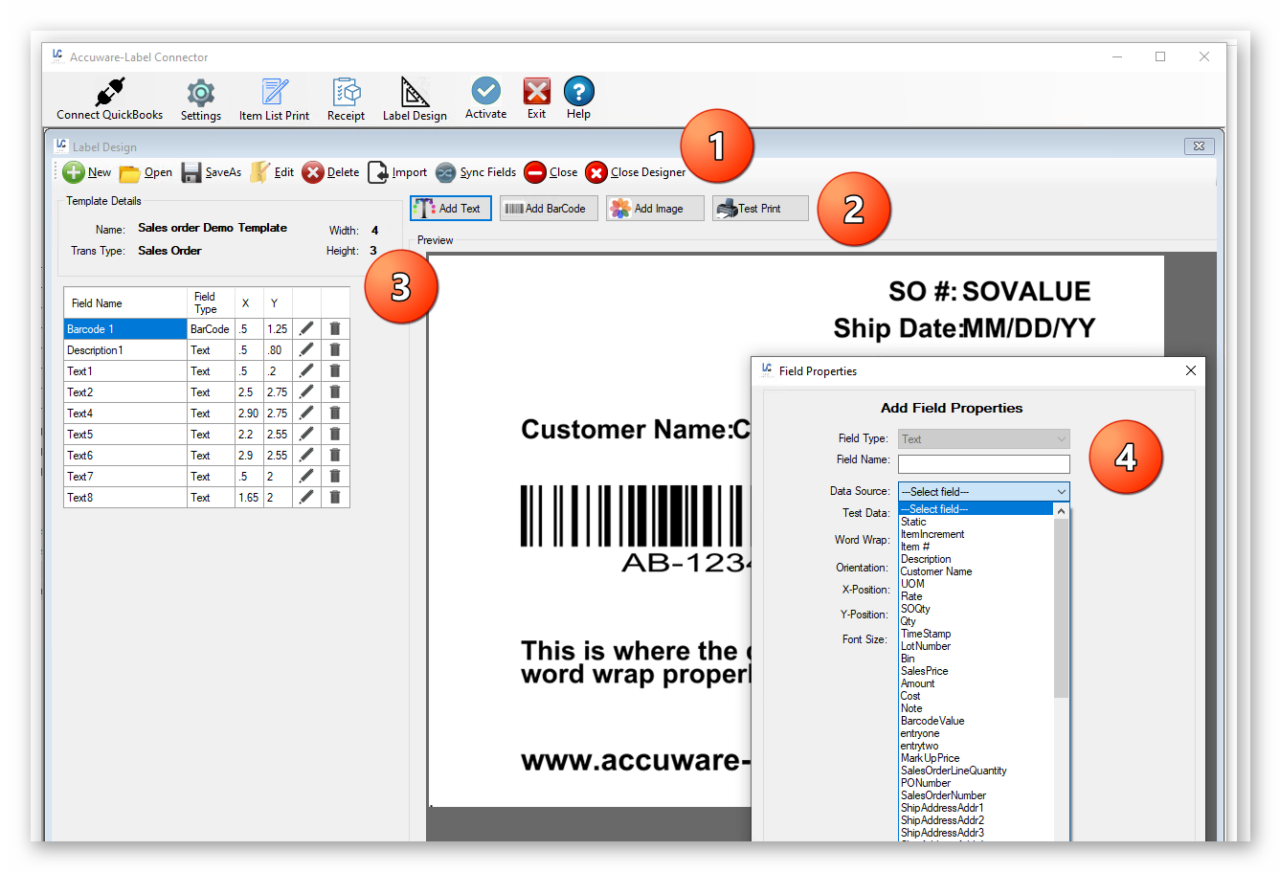This screenshot has height=872, width=1280.
Task: Select Customer Name from the field list
Action: tap(936, 571)
